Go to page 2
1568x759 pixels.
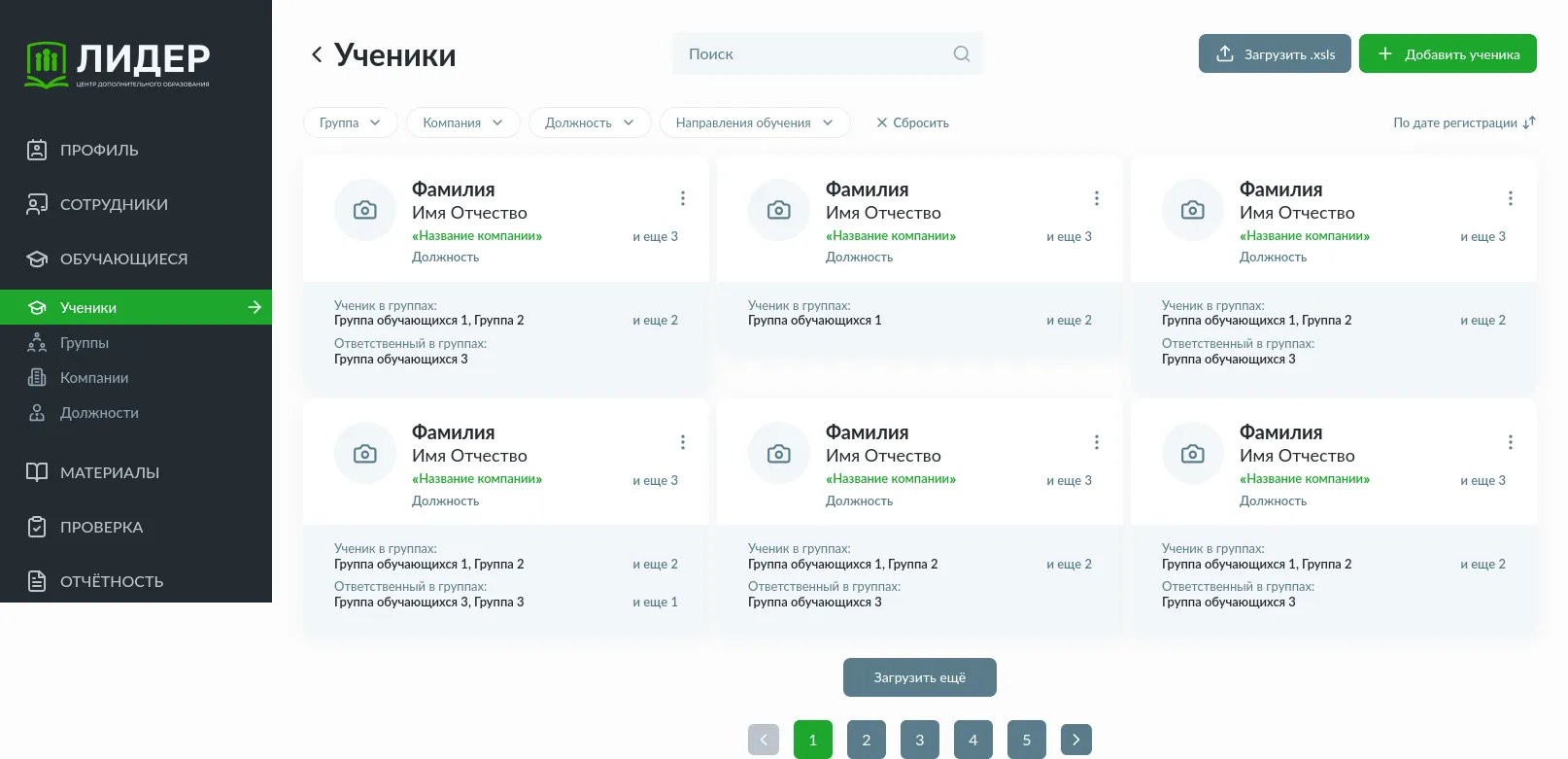tap(867, 740)
